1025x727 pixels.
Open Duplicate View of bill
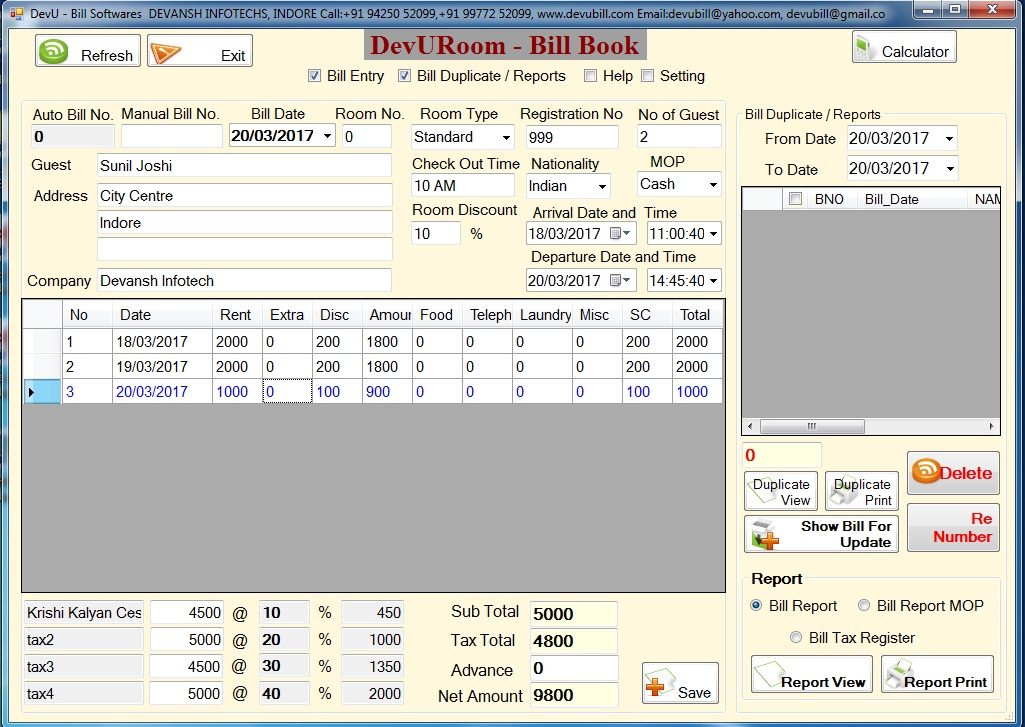[x=781, y=491]
